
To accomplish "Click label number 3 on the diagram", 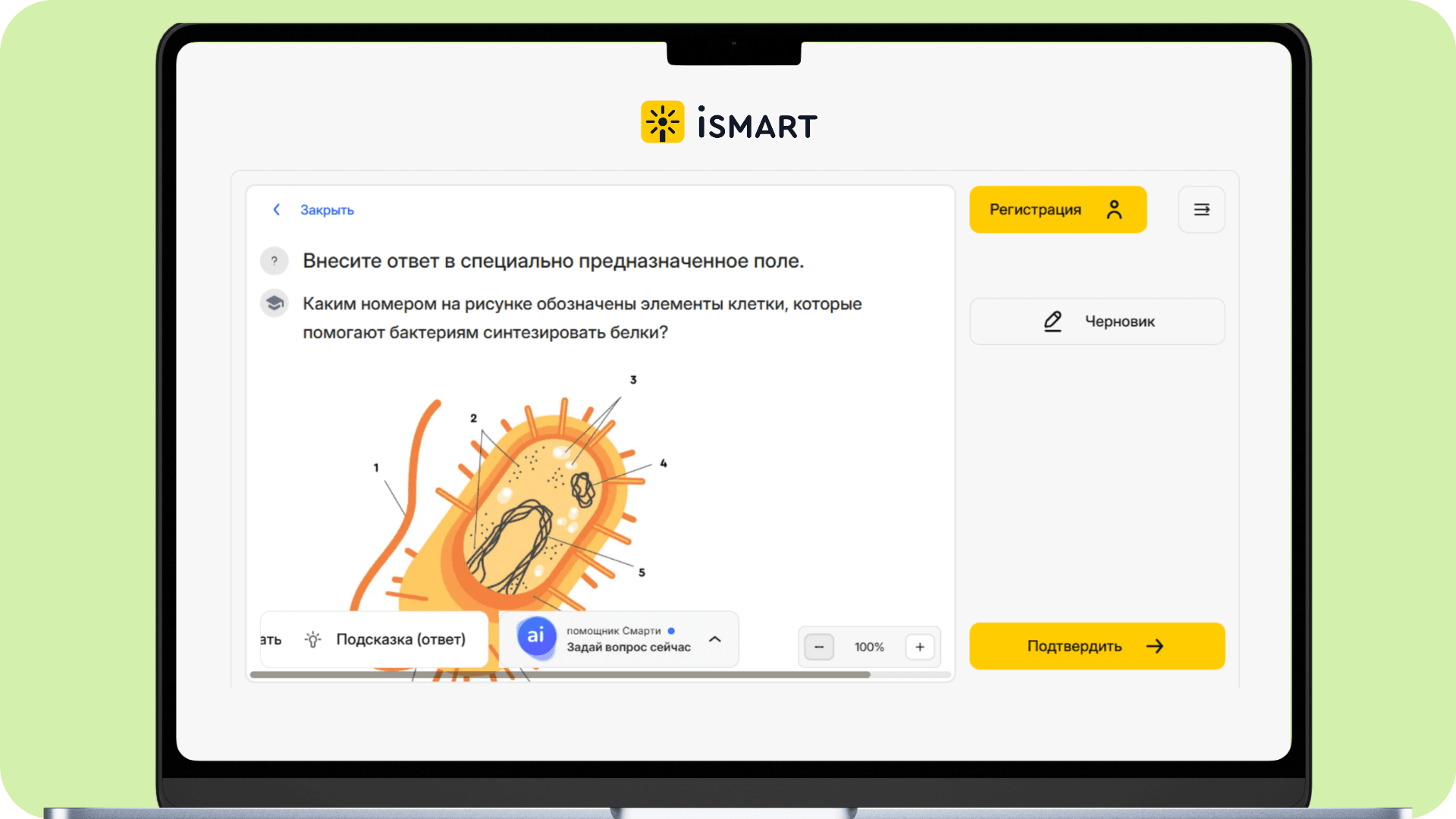I will click(x=633, y=380).
